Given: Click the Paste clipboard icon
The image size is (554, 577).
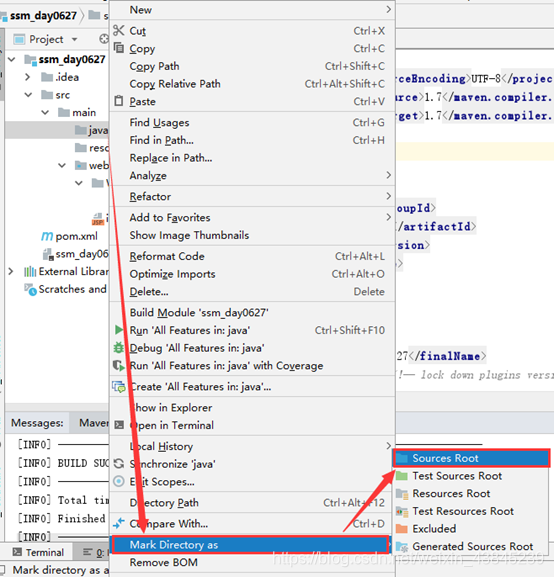Looking at the screenshot, I should coord(119,101).
